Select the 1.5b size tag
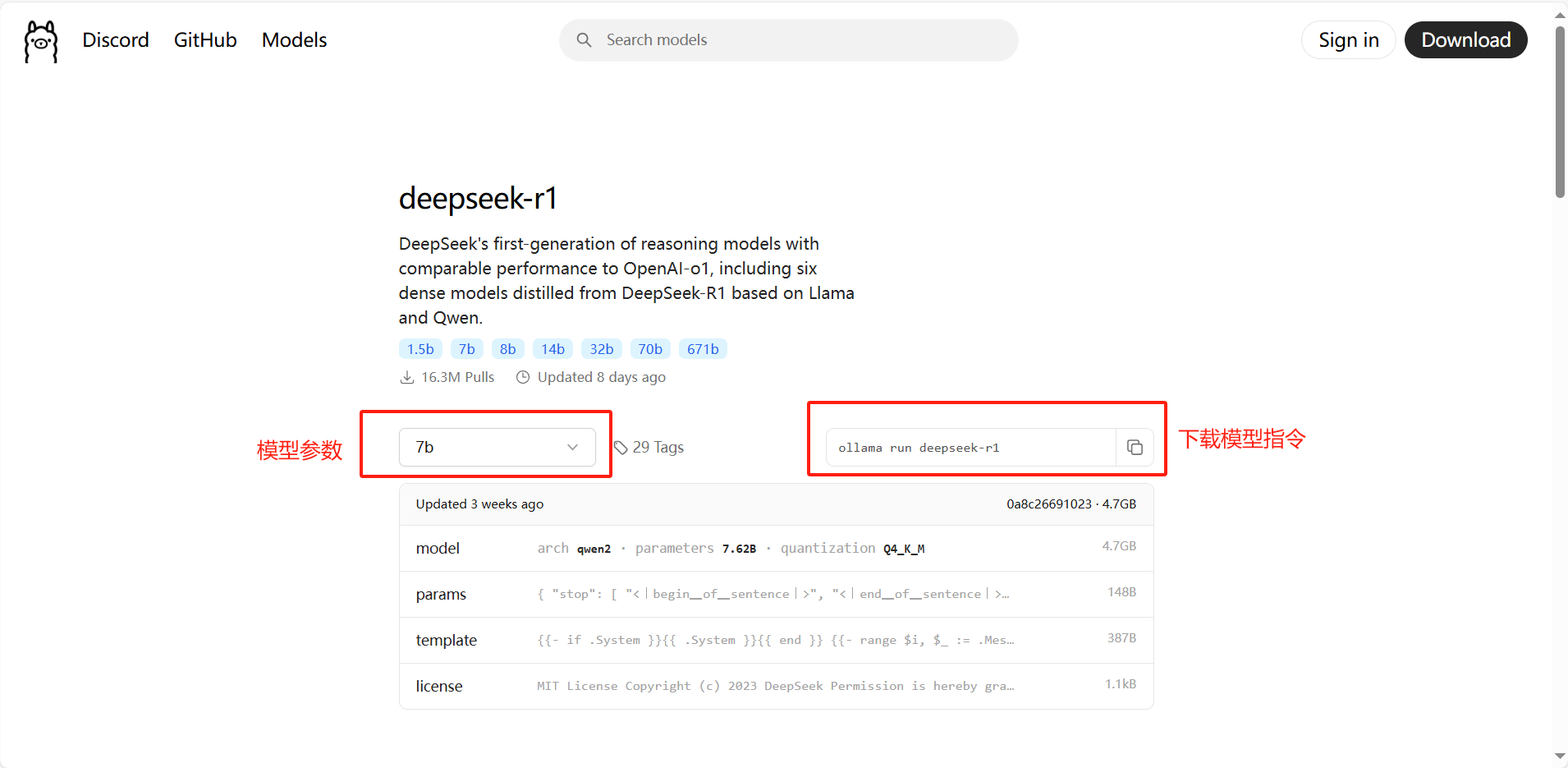This screenshot has height=768, width=1568. pyautogui.click(x=420, y=349)
